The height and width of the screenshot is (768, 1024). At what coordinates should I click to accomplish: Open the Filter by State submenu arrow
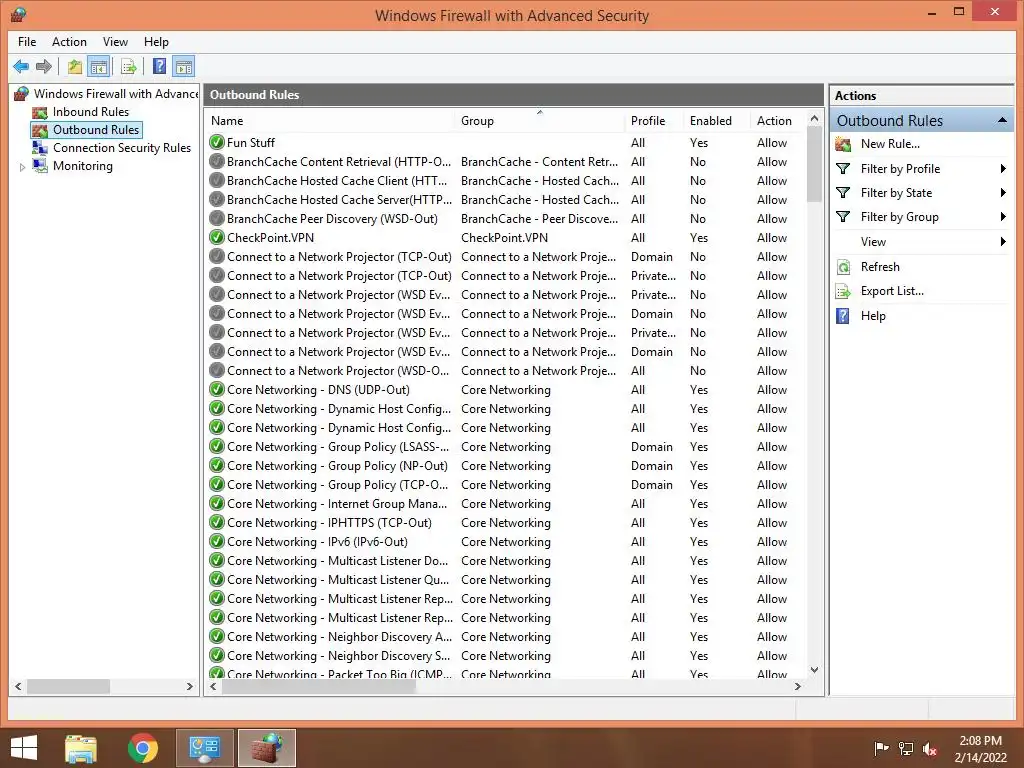(1003, 193)
